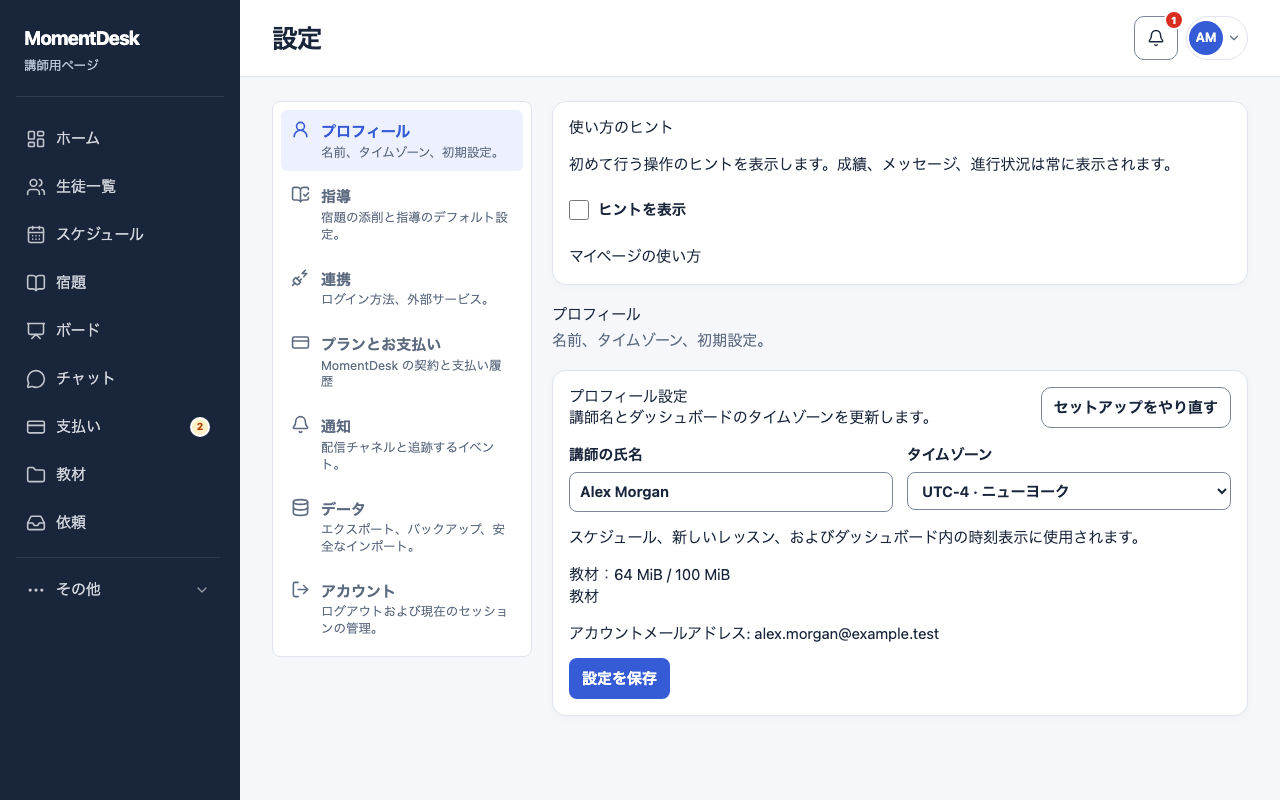The image size is (1280, 800).
Task: Open the 通知 settings tab label
Action: coord(336,426)
